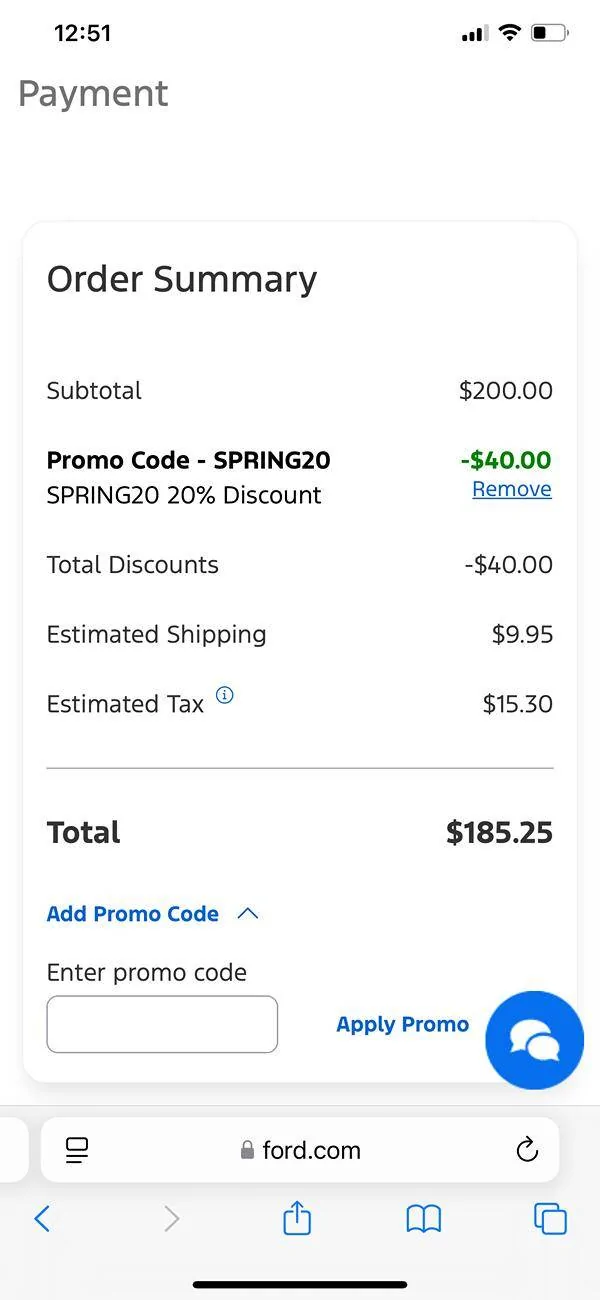
Task: Tap the Total amount $185.25
Action: (499, 833)
